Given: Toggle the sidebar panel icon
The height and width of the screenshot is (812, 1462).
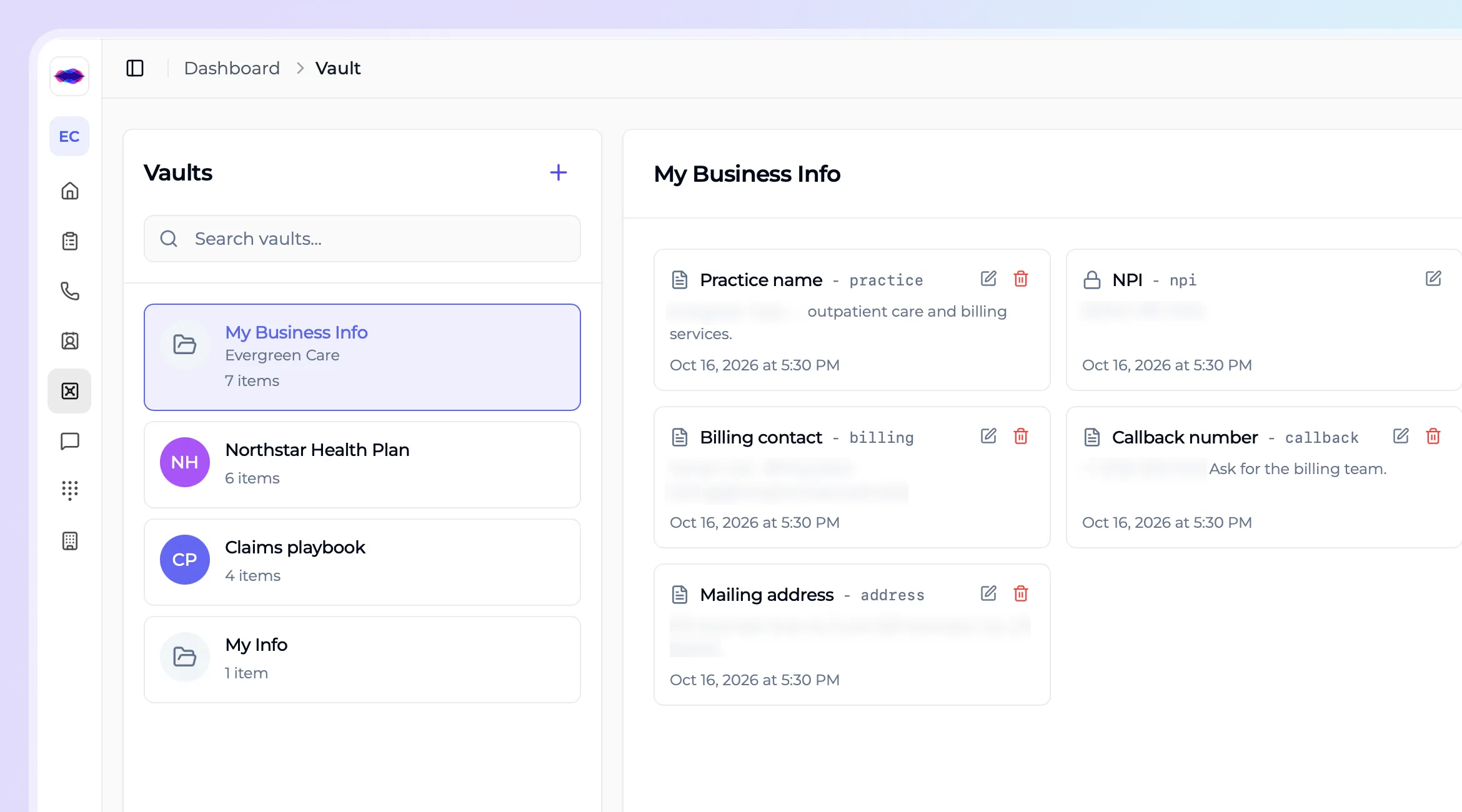Looking at the screenshot, I should [135, 68].
